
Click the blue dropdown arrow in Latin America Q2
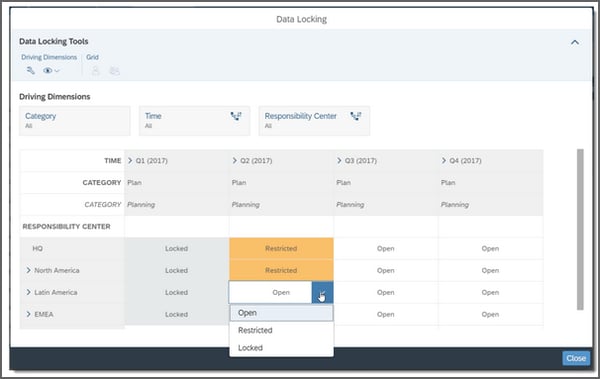(322, 292)
